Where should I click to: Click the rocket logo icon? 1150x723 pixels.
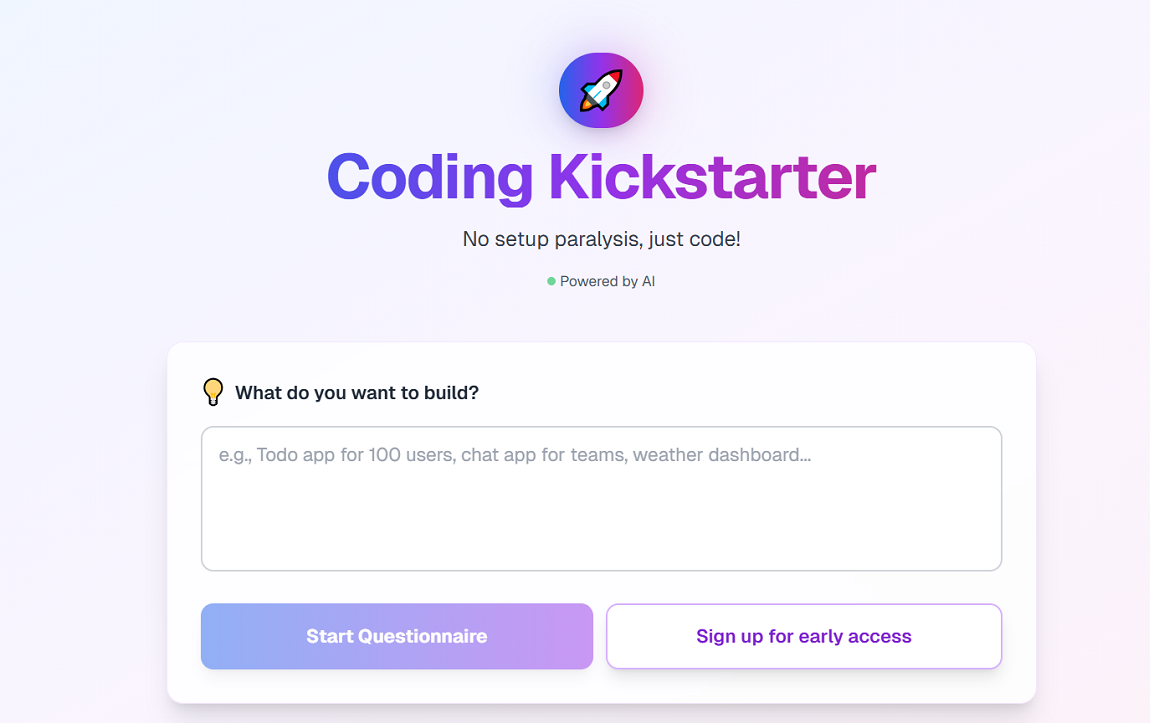601,90
